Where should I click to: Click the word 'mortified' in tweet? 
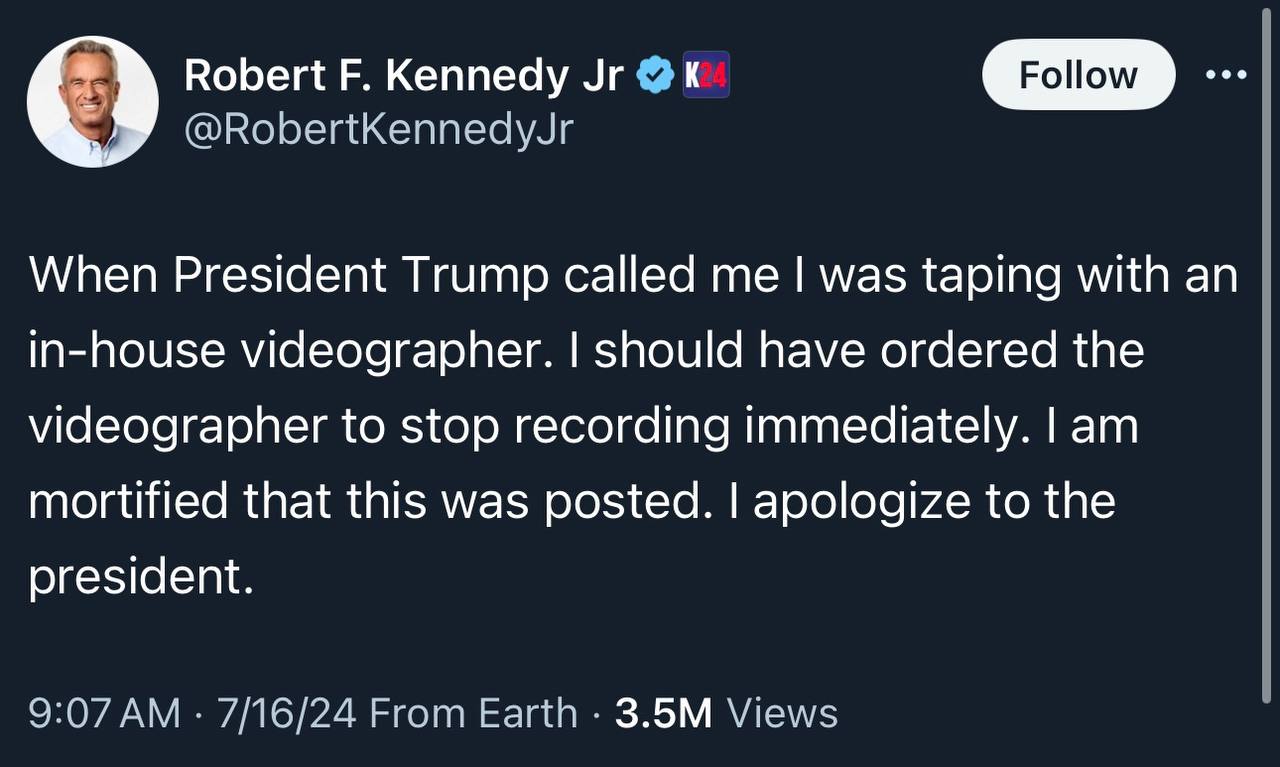[x=129, y=501]
